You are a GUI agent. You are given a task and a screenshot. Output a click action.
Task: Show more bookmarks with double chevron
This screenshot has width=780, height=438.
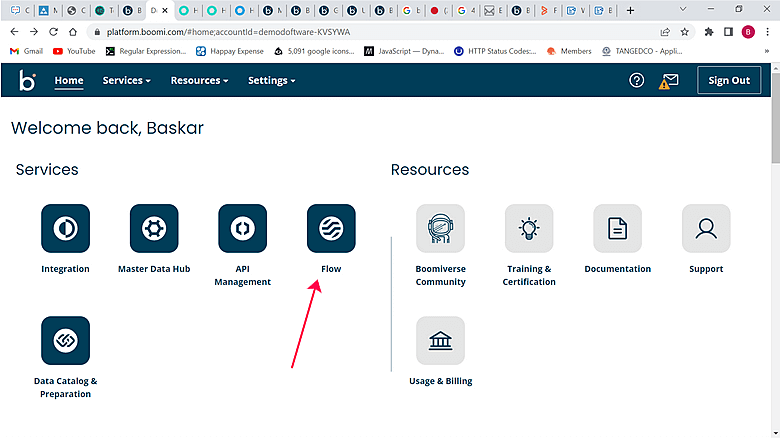tap(767, 51)
